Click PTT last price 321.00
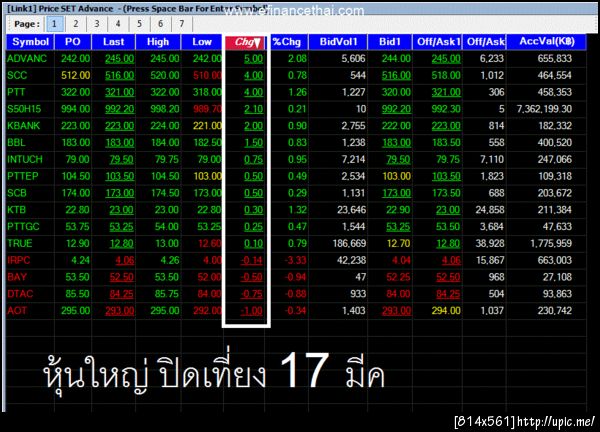The height and width of the screenshot is (432, 600). tap(119, 92)
